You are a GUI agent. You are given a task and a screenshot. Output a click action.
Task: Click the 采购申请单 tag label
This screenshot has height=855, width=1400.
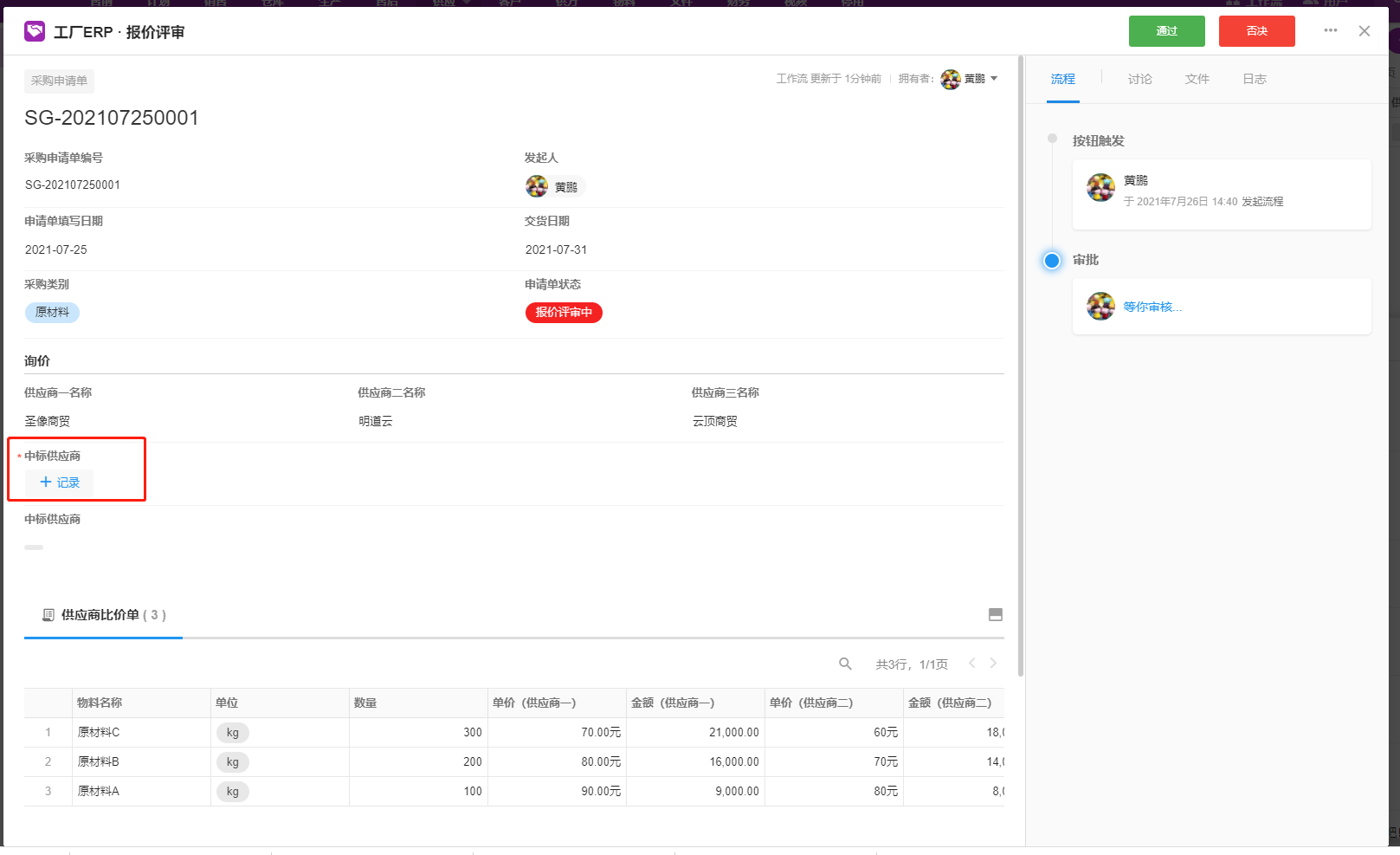click(59, 81)
